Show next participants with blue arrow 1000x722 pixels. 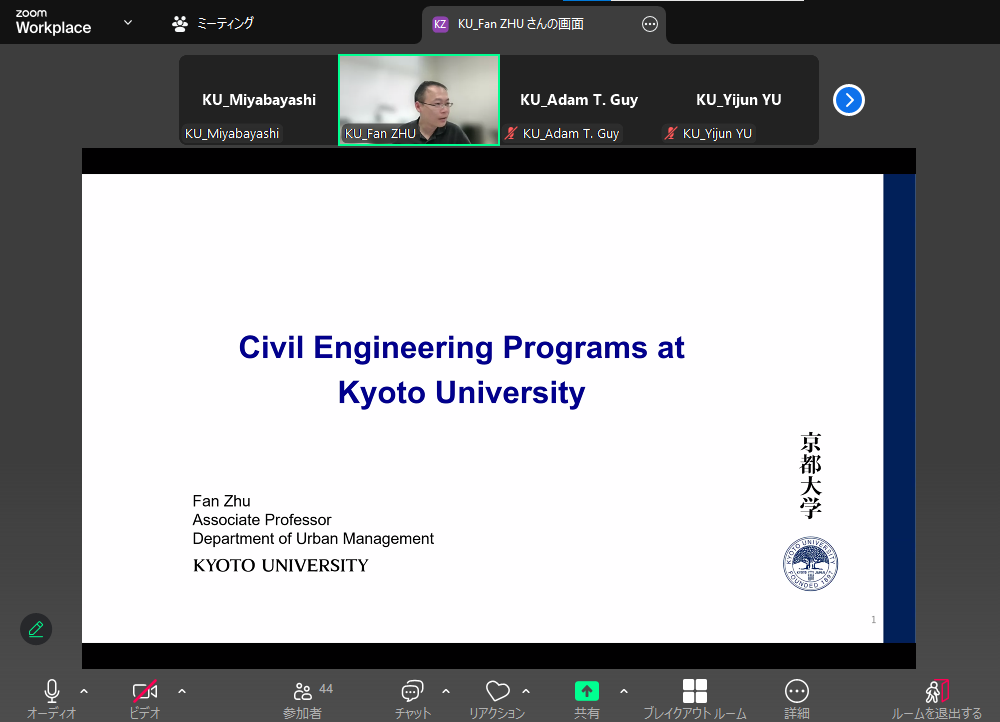point(849,100)
